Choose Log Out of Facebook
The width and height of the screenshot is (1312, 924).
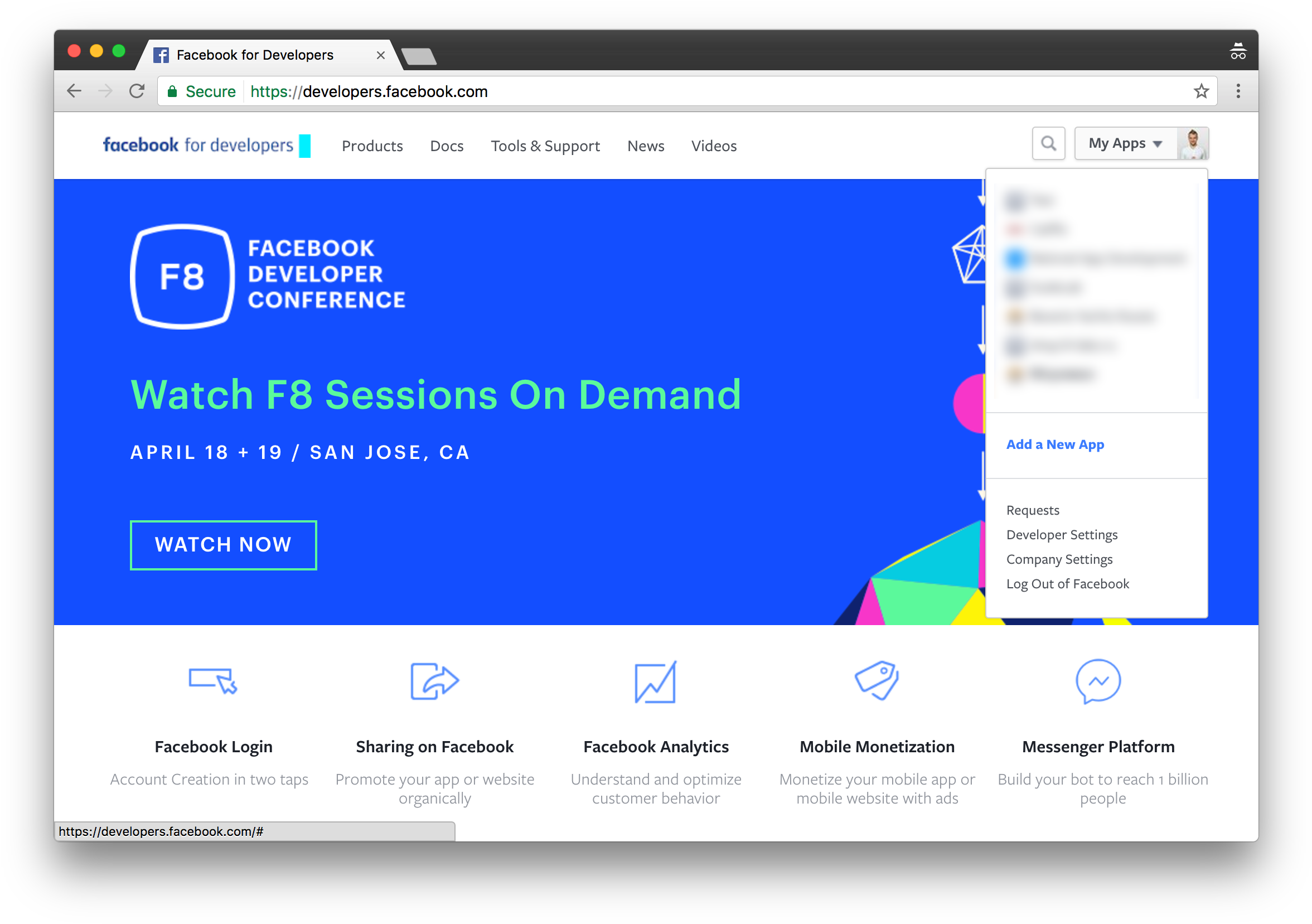[1067, 583]
